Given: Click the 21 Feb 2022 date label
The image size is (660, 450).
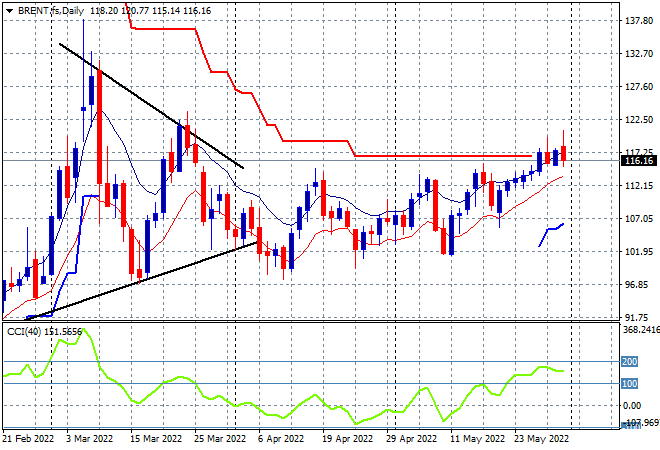Looking at the screenshot, I should [x=29, y=439].
